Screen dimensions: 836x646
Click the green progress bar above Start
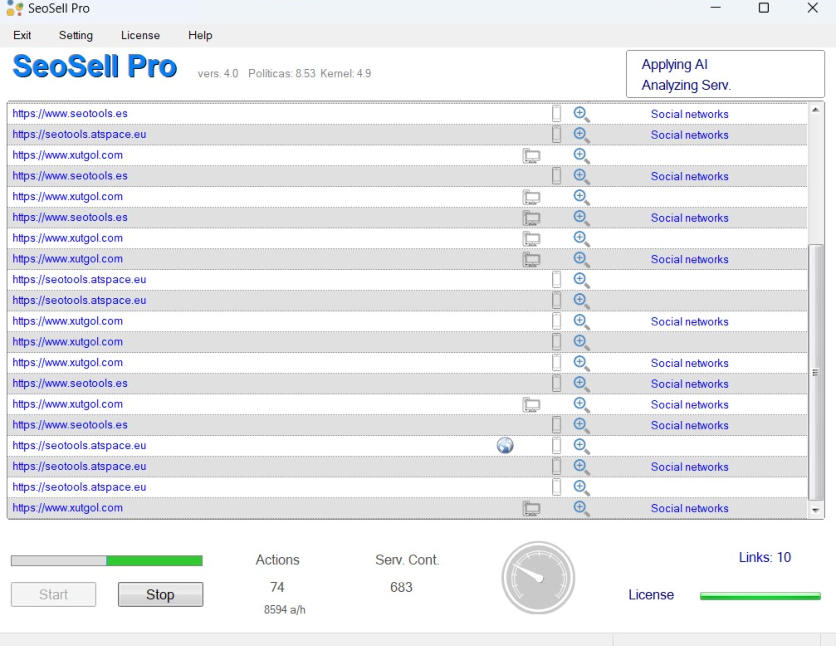[x=107, y=560]
